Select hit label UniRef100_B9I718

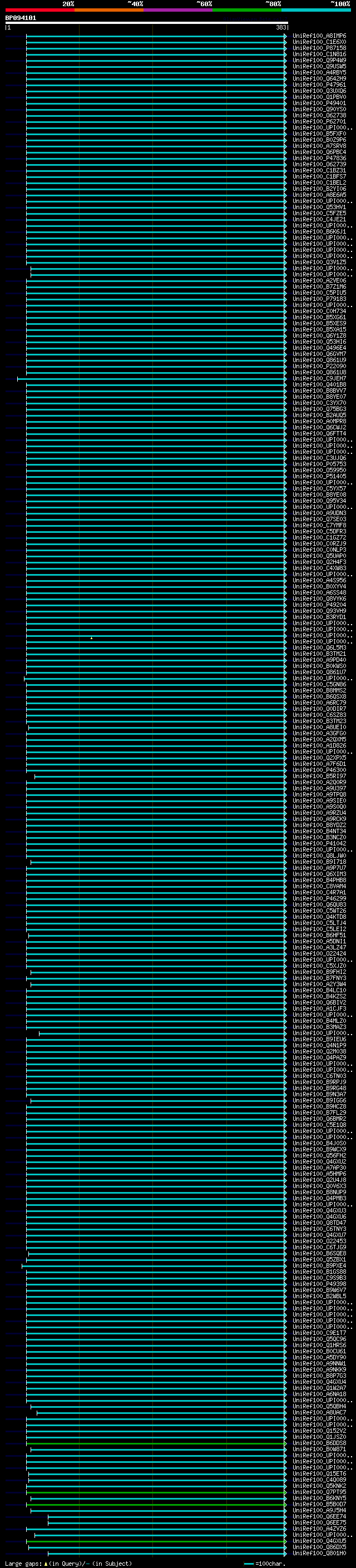319,862
